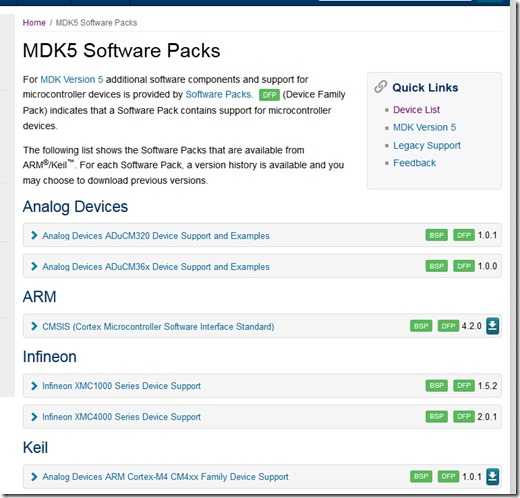Viewport: 520px width, 498px height.
Task: Click the BSP badge on CM4xx Family row
Action: pyautogui.click(x=421, y=476)
